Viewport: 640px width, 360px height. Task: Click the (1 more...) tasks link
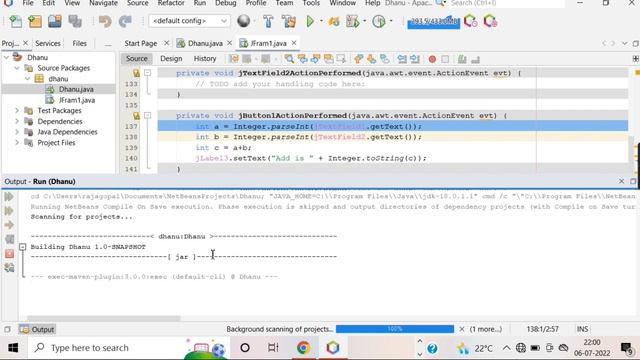pyautogui.click(x=486, y=329)
